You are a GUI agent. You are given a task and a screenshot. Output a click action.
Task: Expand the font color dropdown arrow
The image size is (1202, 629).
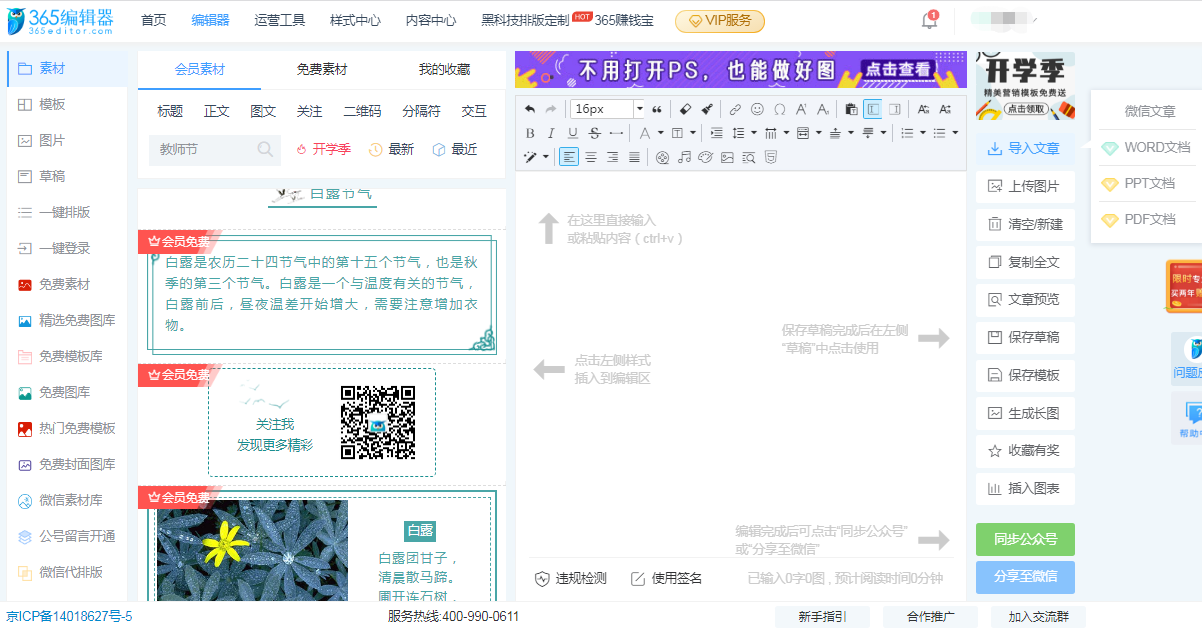[661, 133]
